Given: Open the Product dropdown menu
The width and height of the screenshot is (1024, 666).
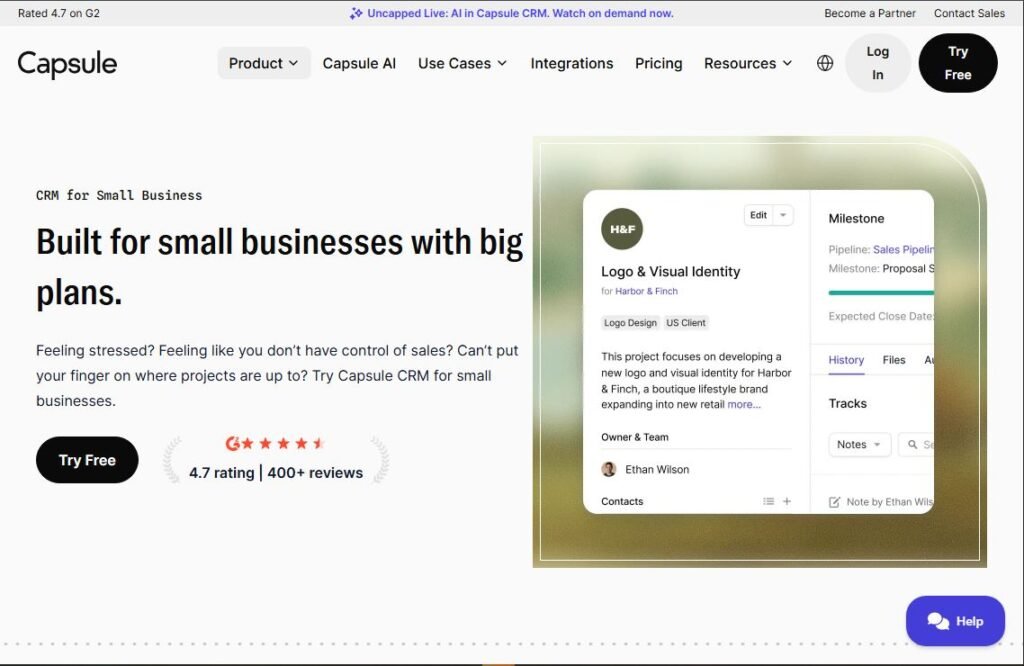Looking at the screenshot, I should click(x=263, y=63).
